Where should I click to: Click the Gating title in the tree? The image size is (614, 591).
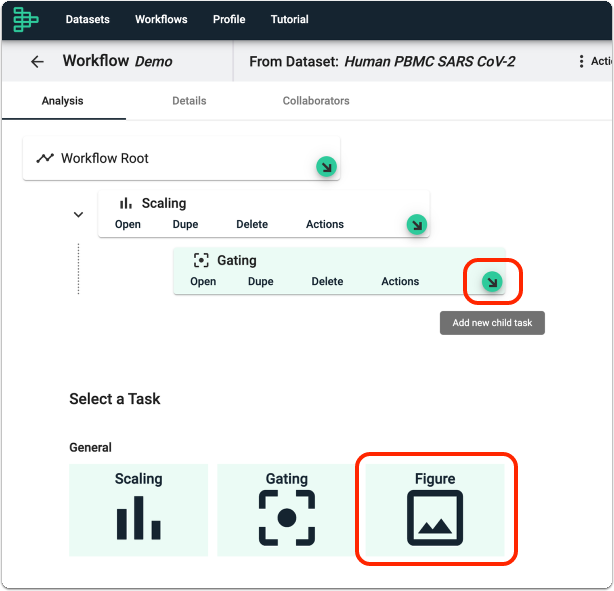(x=237, y=260)
